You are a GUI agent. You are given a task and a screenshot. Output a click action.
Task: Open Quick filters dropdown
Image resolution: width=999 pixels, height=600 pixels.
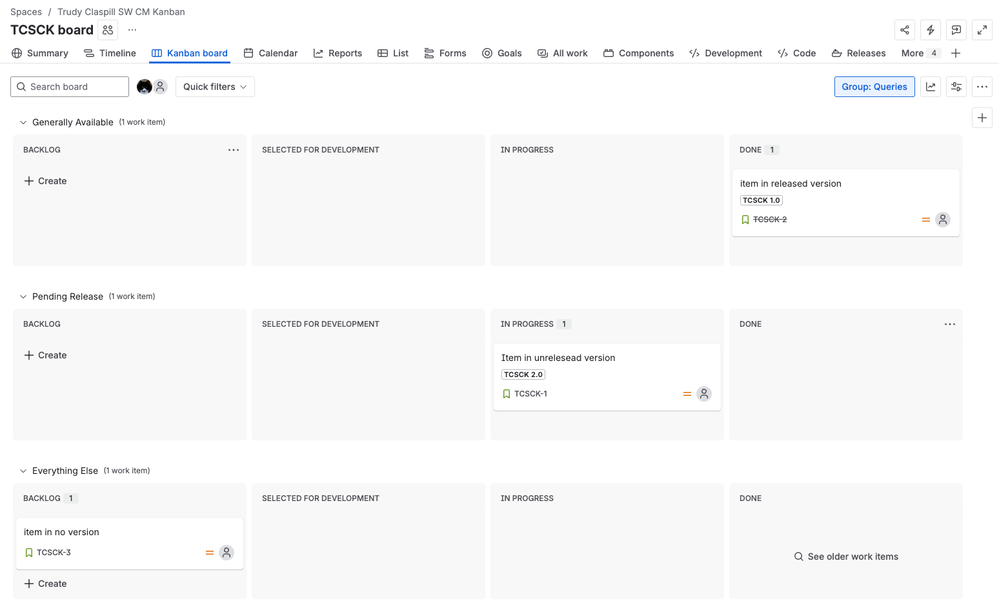215,87
